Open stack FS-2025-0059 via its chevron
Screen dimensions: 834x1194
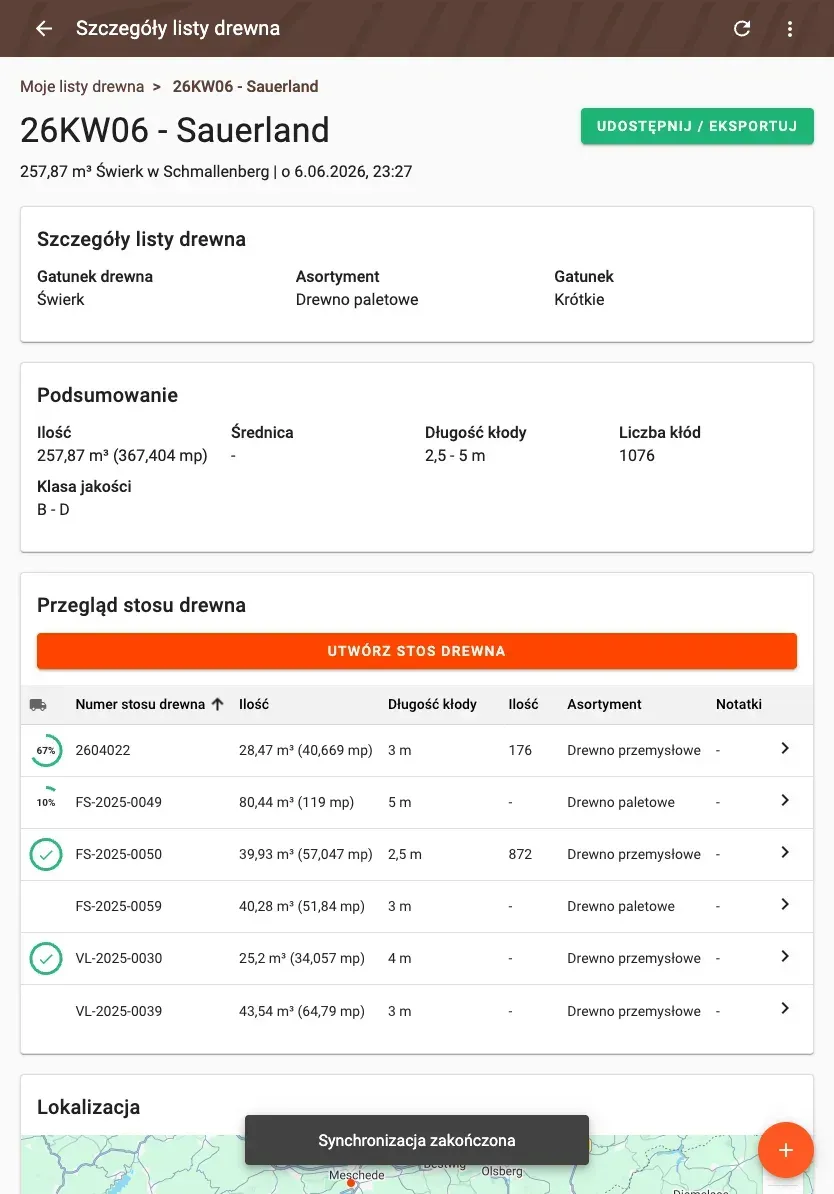pos(785,905)
